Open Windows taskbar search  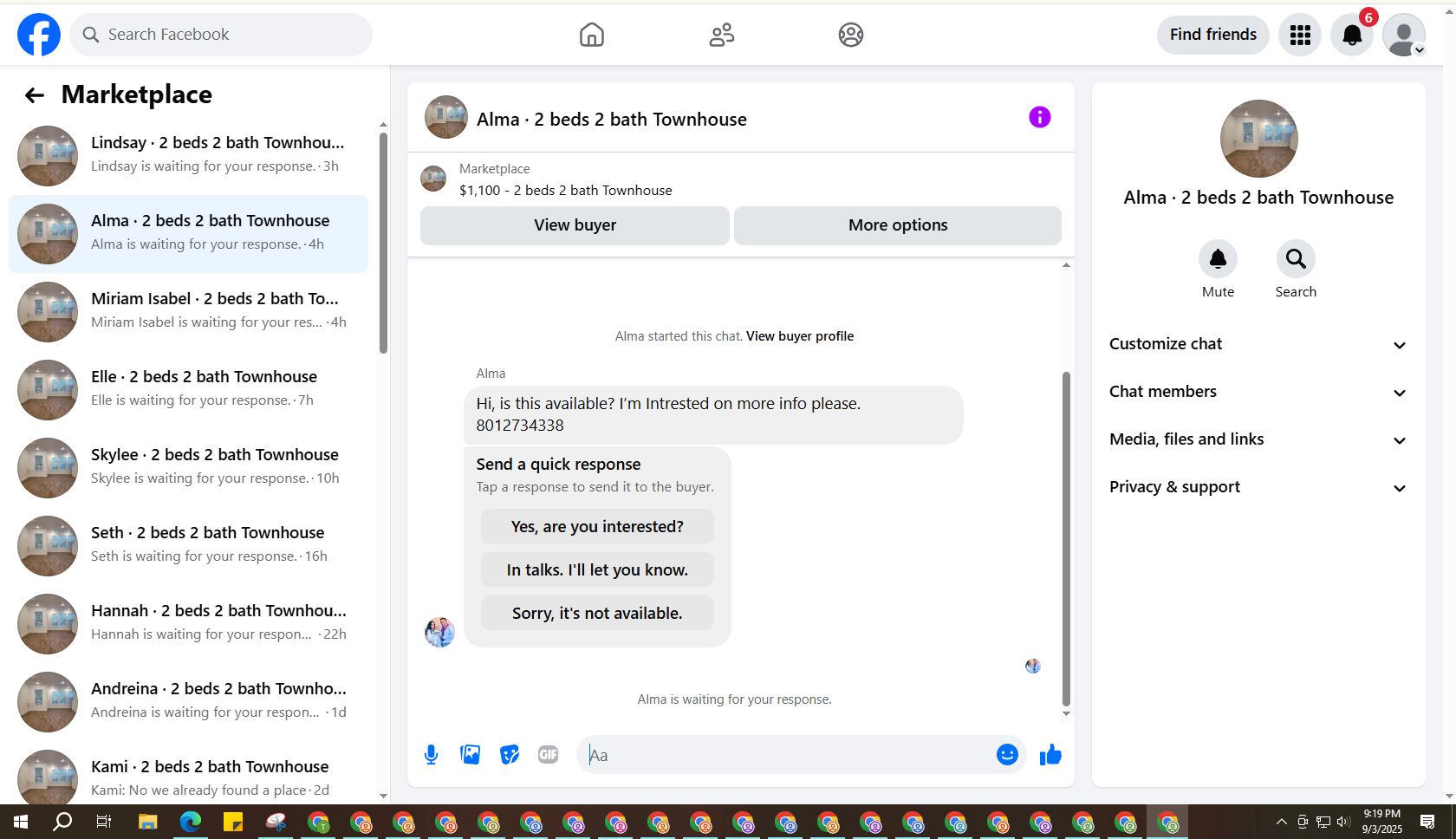point(62,822)
